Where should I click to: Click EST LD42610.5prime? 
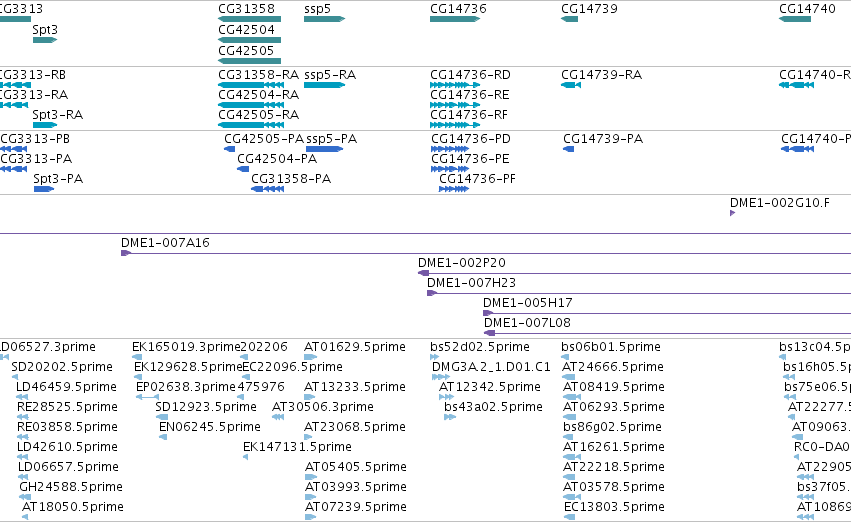point(23,457)
